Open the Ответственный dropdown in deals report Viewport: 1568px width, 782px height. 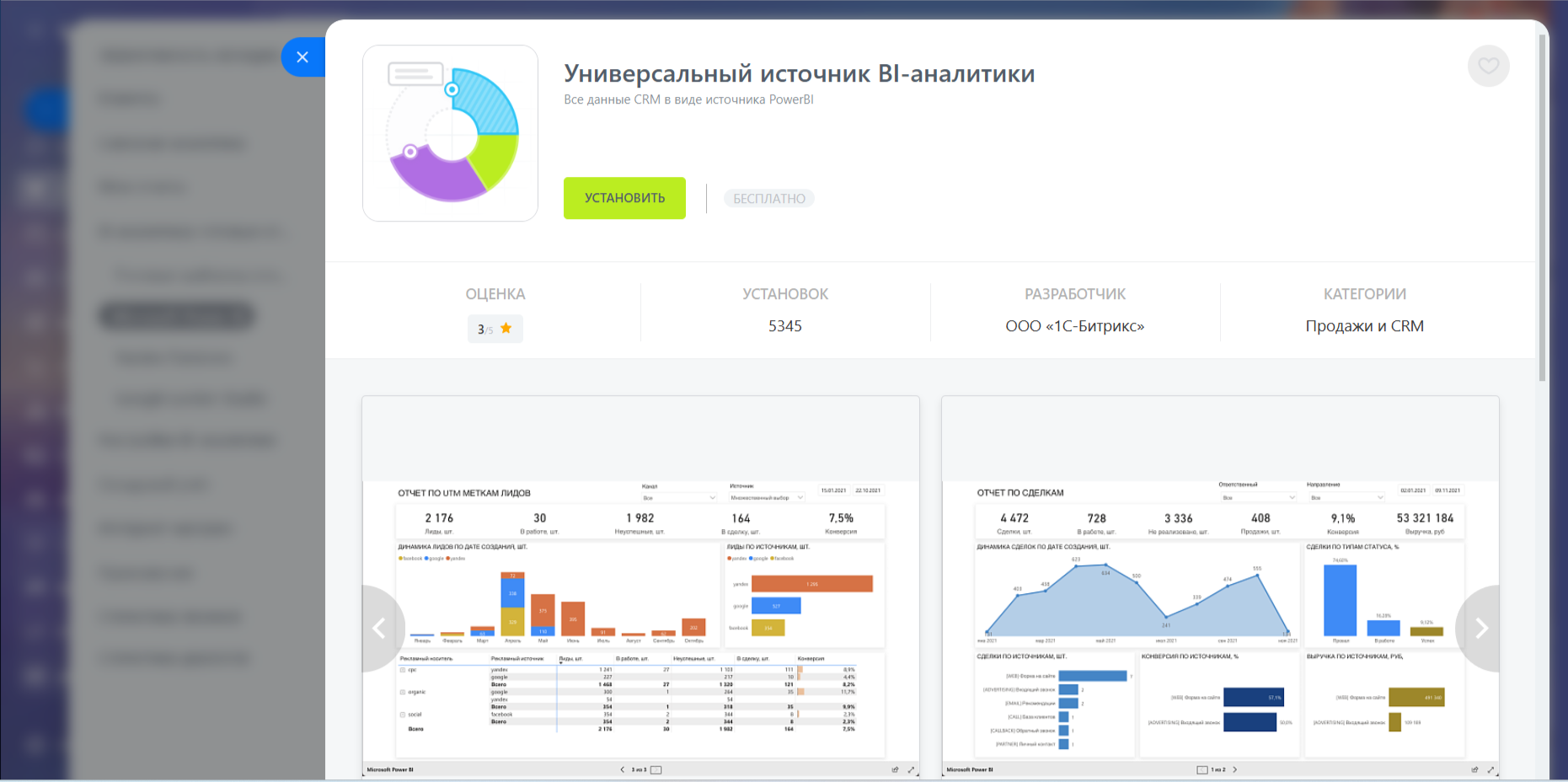[1259, 498]
